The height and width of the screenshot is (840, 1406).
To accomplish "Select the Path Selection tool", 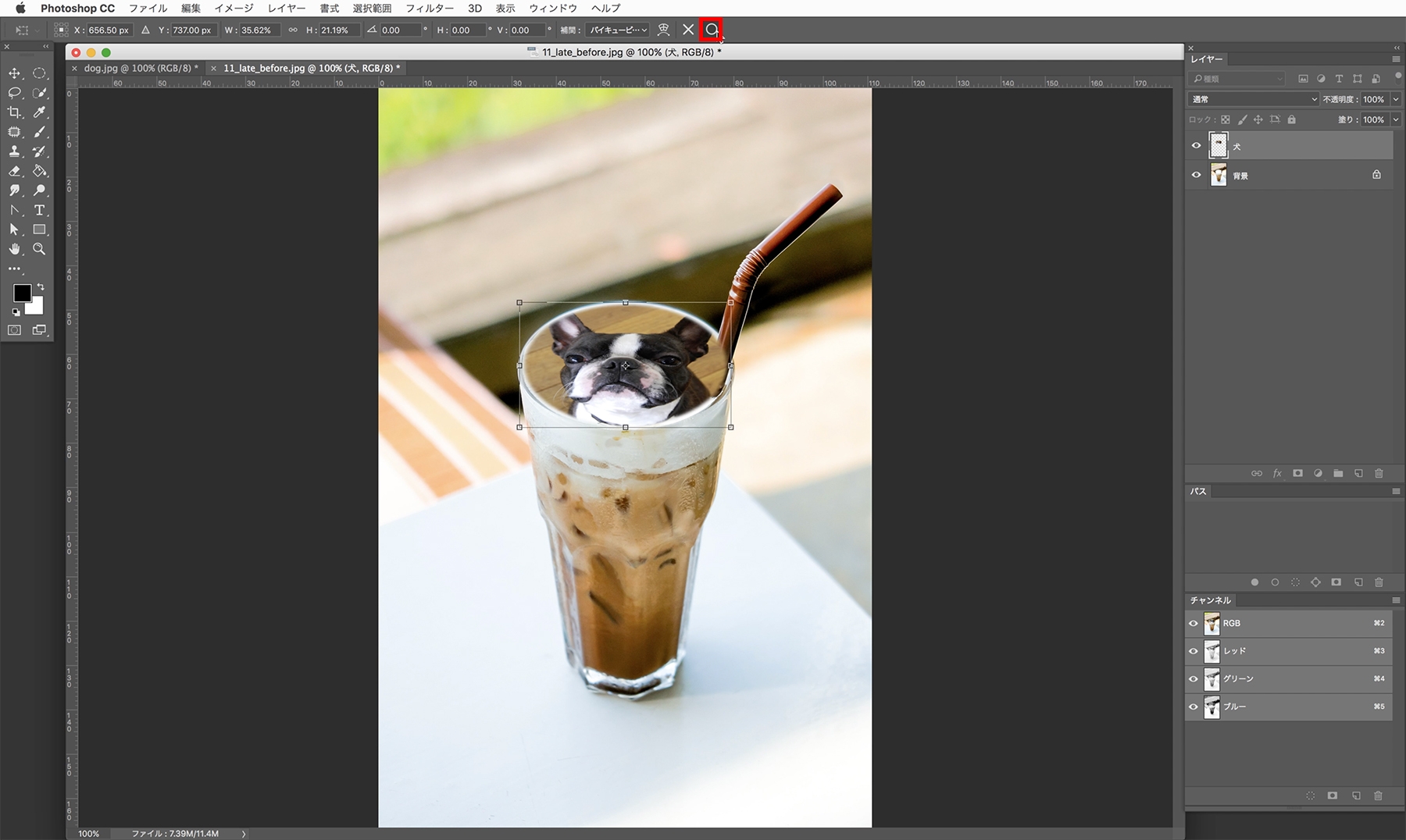I will (14, 230).
